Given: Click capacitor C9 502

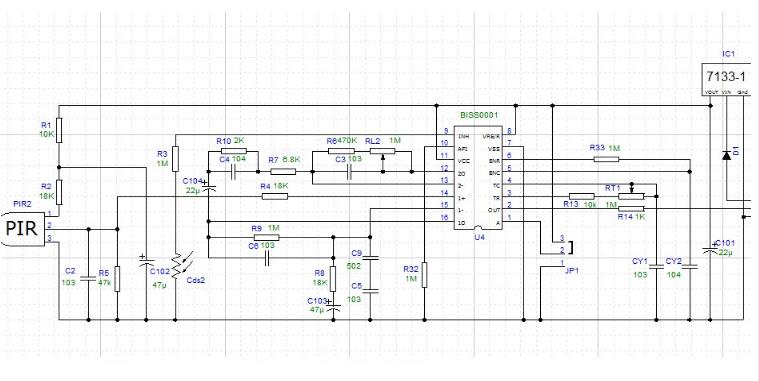Looking at the screenshot, I should point(370,258).
